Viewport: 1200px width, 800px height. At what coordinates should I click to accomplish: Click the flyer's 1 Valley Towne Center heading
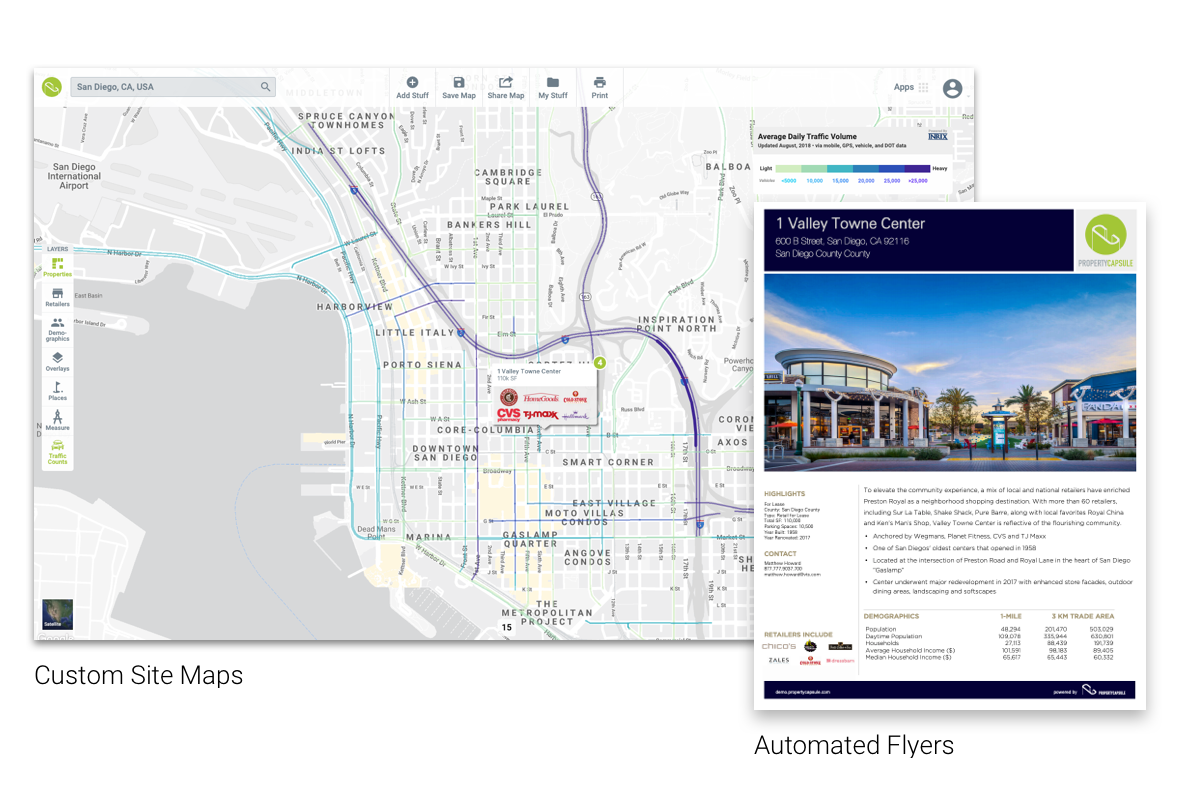[x=851, y=224]
